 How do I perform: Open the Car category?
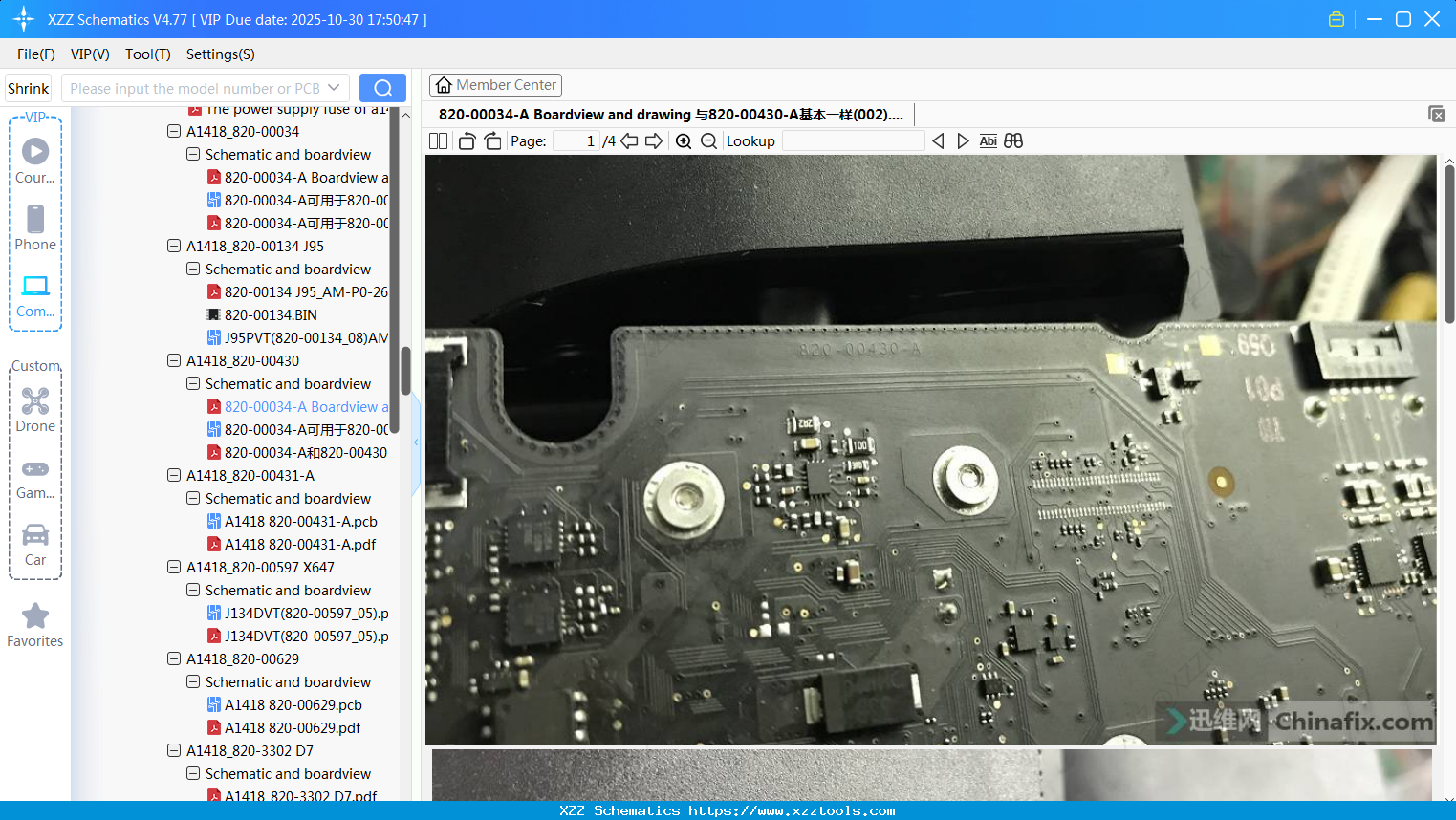click(x=35, y=544)
